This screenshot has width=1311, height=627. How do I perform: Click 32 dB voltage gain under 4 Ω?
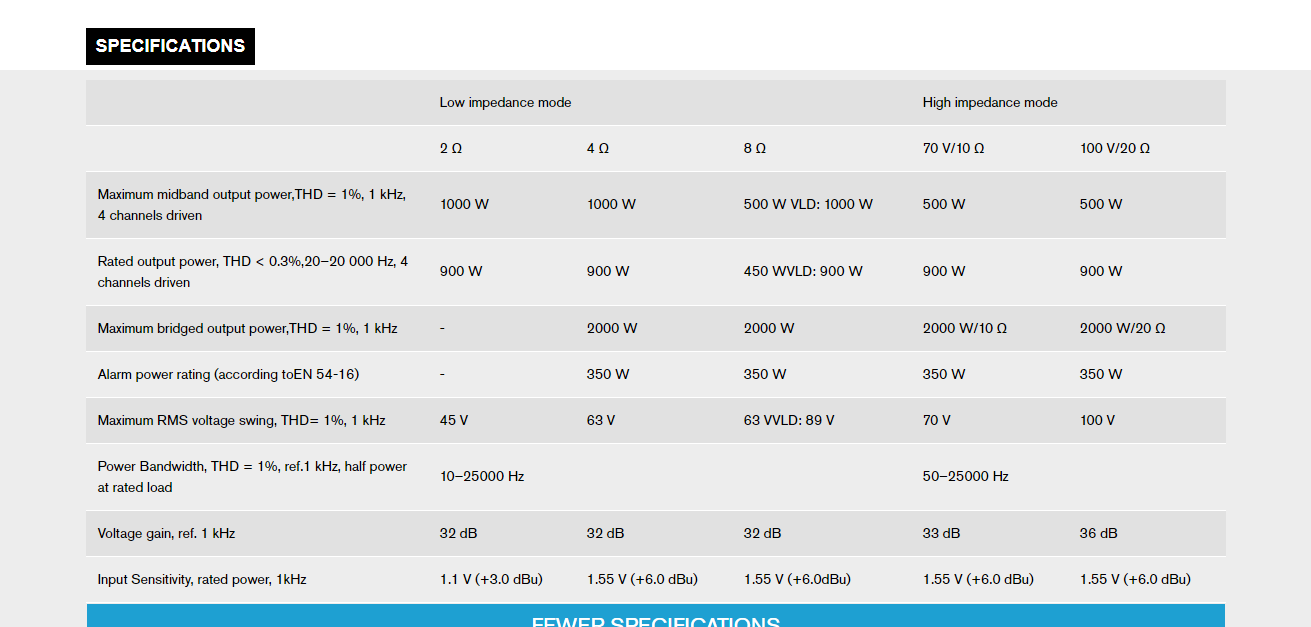606,534
